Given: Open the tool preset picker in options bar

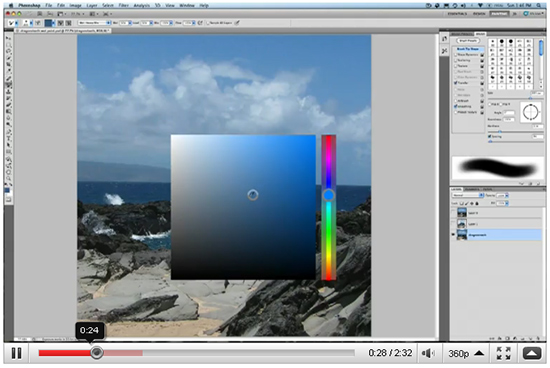Looking at the screenshot, I should point(13,23).
